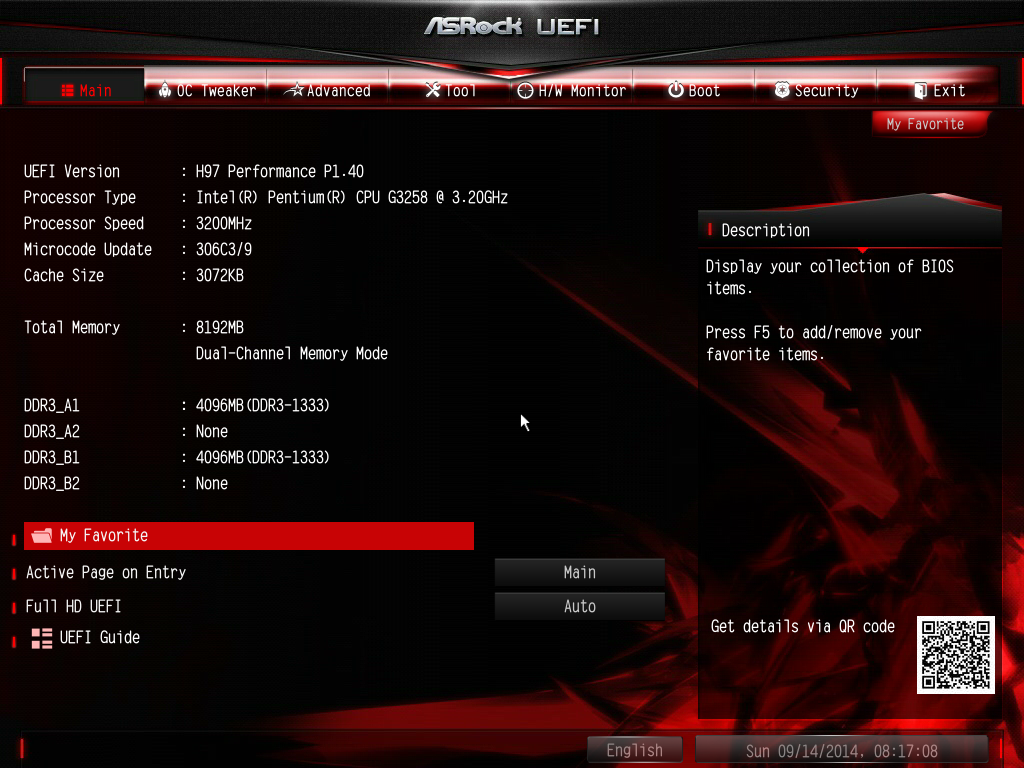
Task: Click the My Favorite button at top right
Action: coord(929,124)
